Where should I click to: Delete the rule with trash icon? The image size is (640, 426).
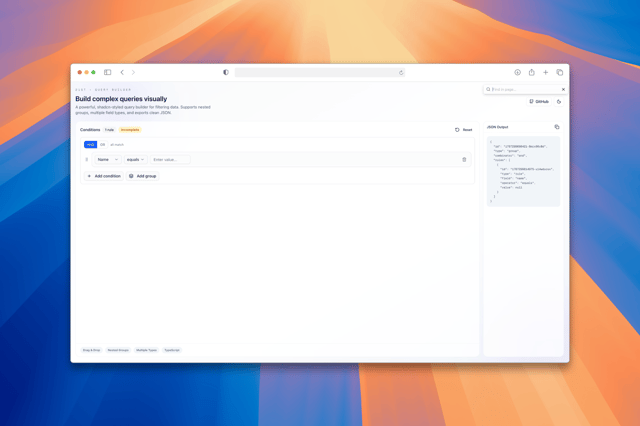coord(464,160)
